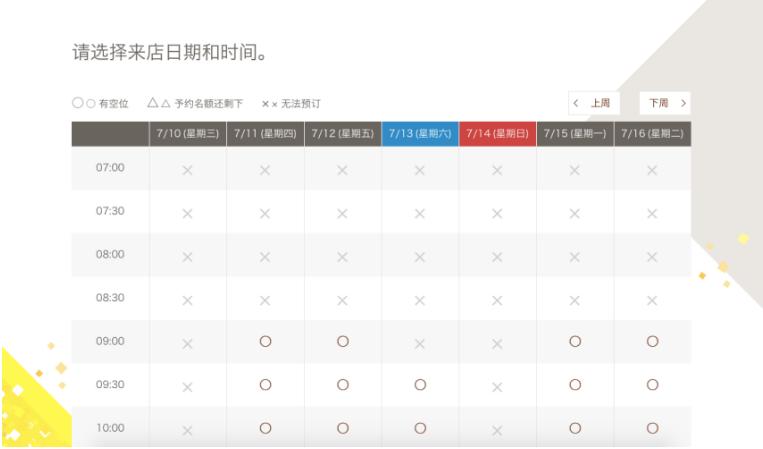Go to previous week (上周)
This screenshot has width=763, height=449.
(x=594, y=103)
